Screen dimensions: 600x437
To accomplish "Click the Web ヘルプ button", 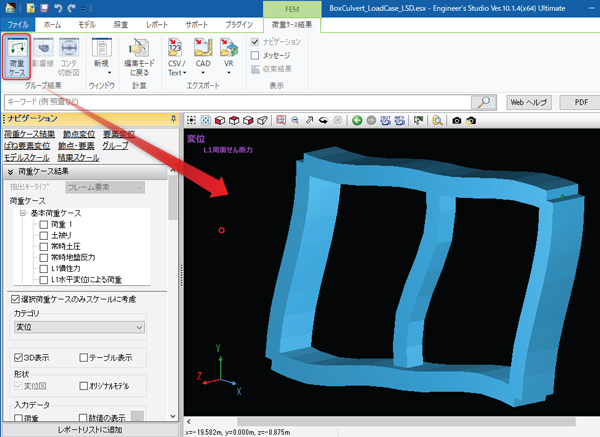I will click(529, 103).
